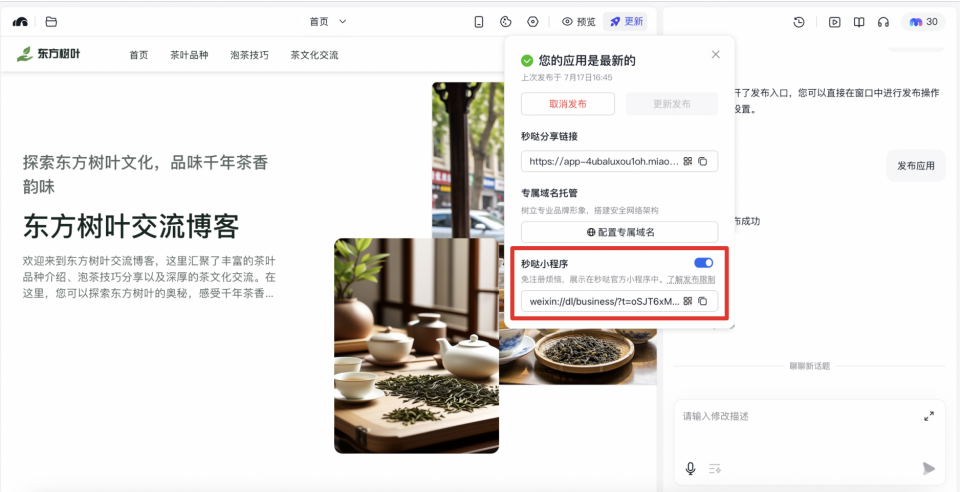Viewport: 960px width, 492px height.
Task: Click 取消发布 button
Action: [x=568, y=104]
